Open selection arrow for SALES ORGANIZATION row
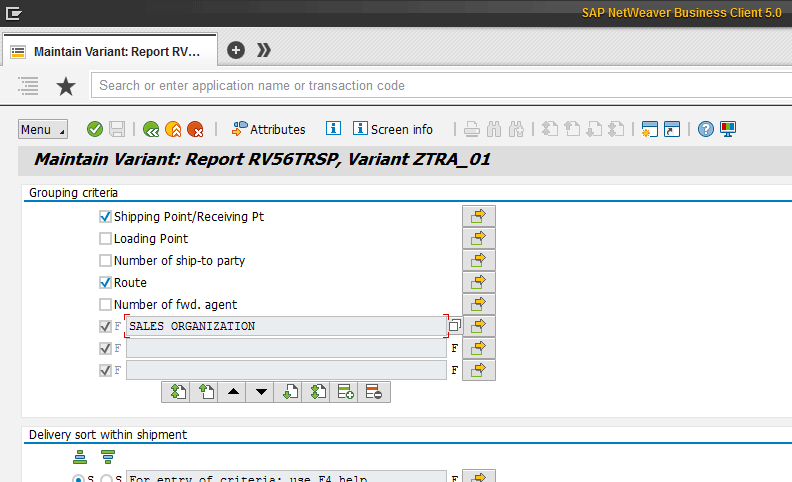 point(478,326)
